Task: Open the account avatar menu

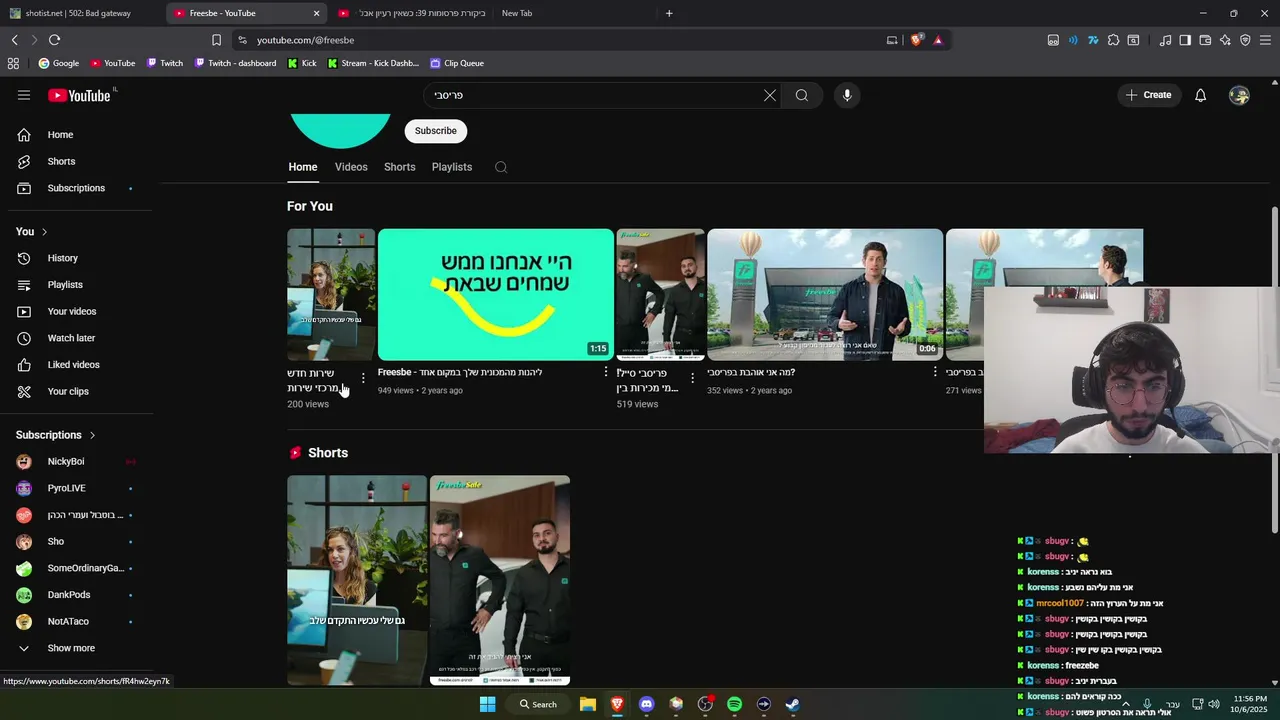Action: pos(1239,95)
